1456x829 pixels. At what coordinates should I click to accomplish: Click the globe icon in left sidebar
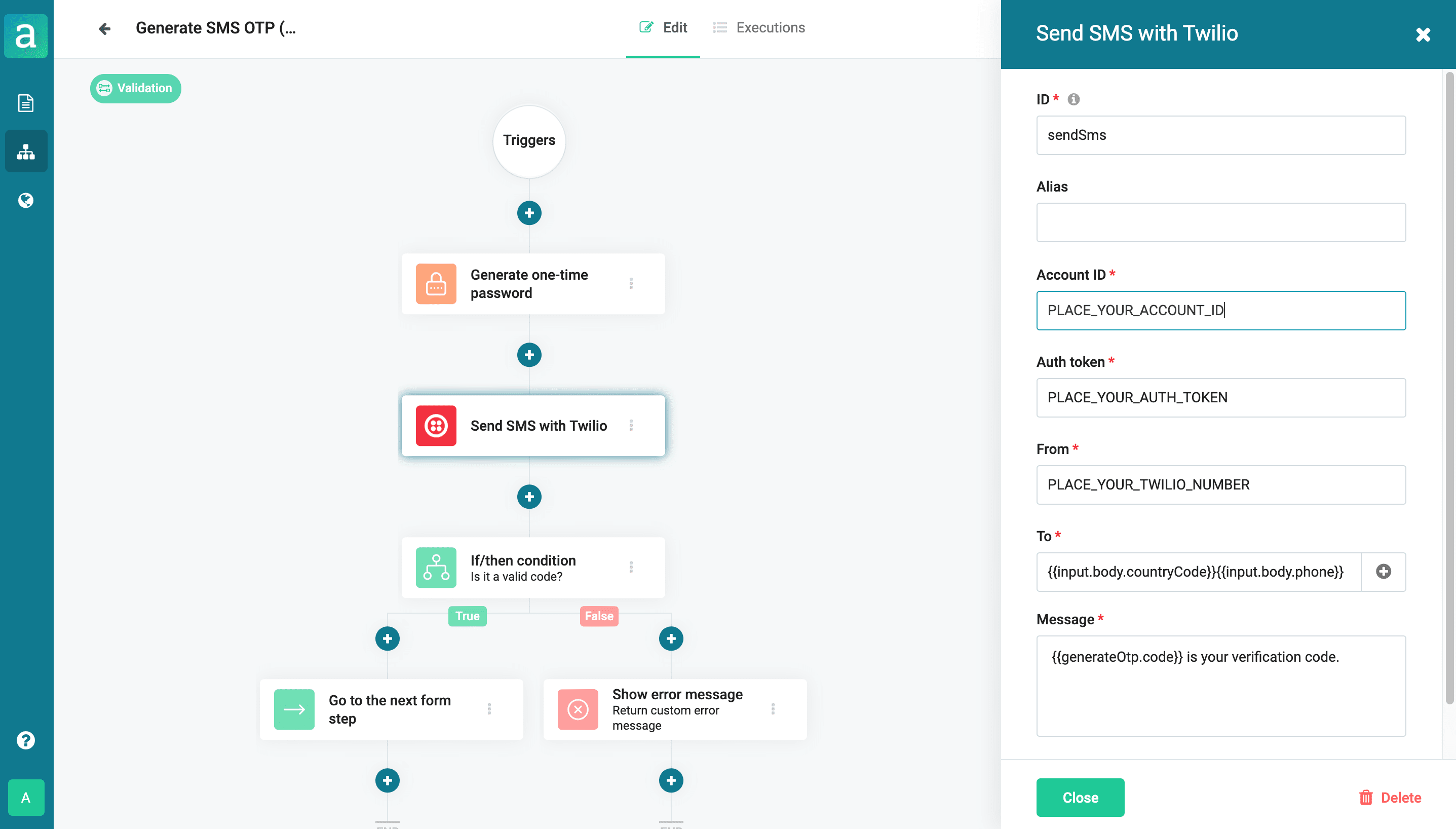[x=26, y=201]
